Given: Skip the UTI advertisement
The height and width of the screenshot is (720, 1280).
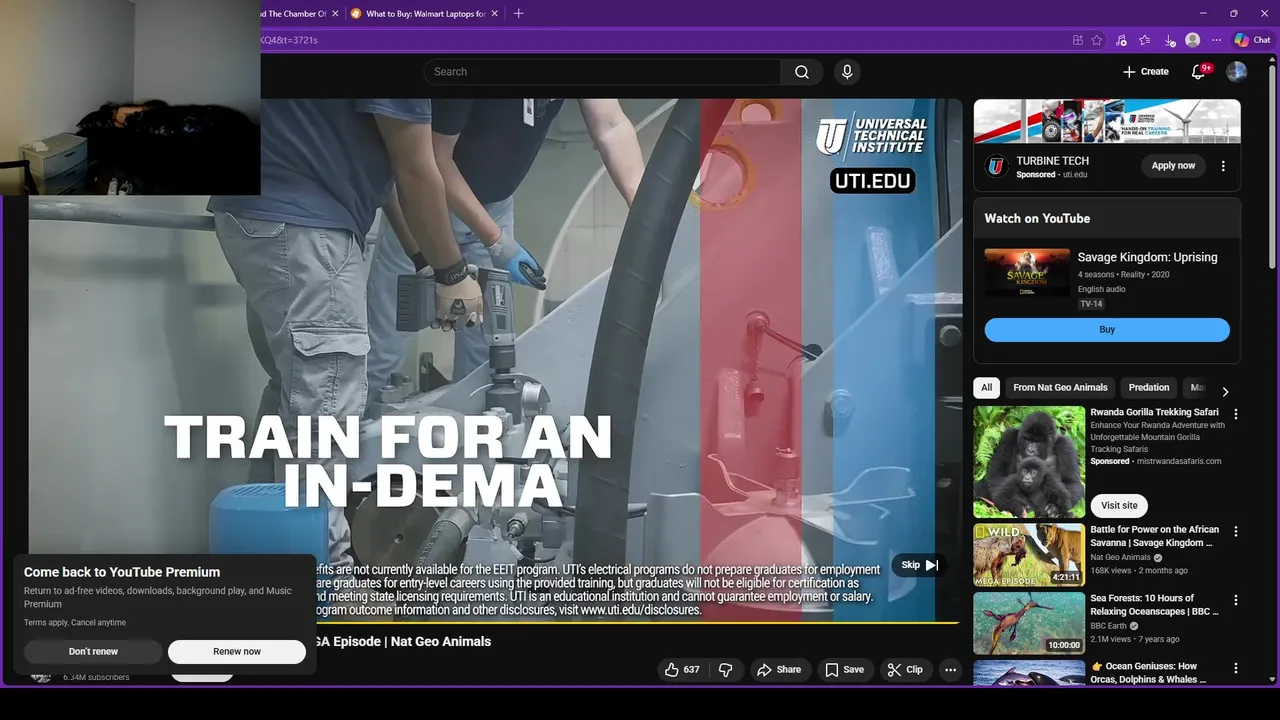Looking at the screenshot, I should (x=918, y=565).
